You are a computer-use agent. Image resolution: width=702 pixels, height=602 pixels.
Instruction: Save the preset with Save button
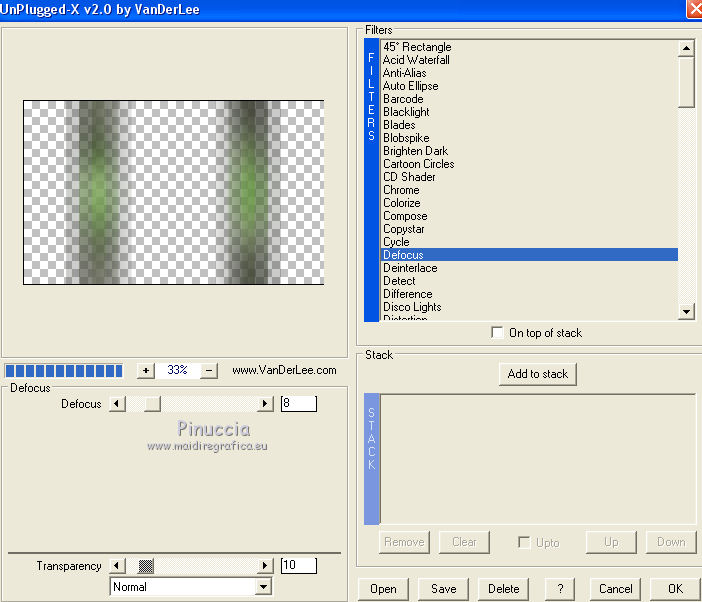(443, 589)
